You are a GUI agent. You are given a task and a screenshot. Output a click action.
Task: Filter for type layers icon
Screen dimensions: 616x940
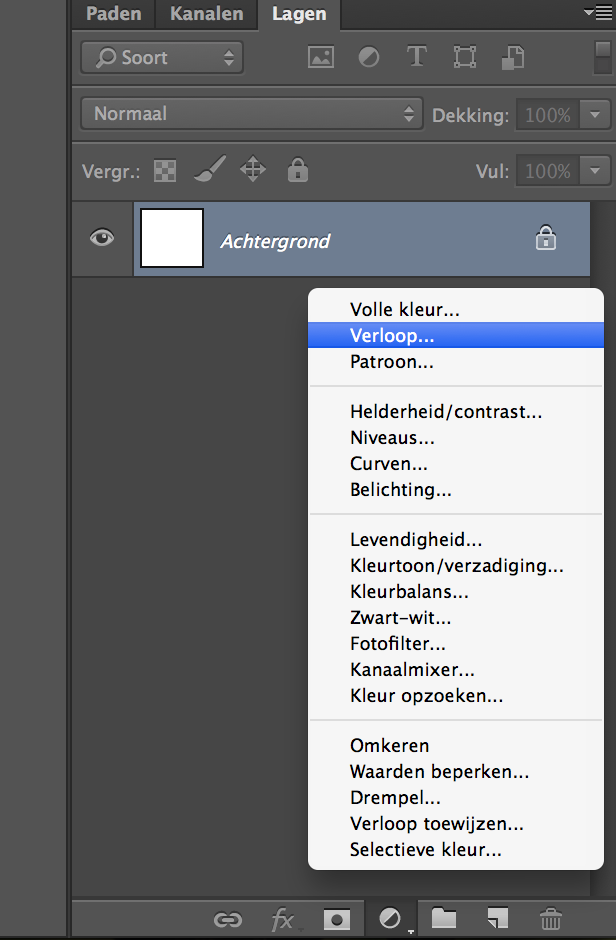click(x=416, y=57)
